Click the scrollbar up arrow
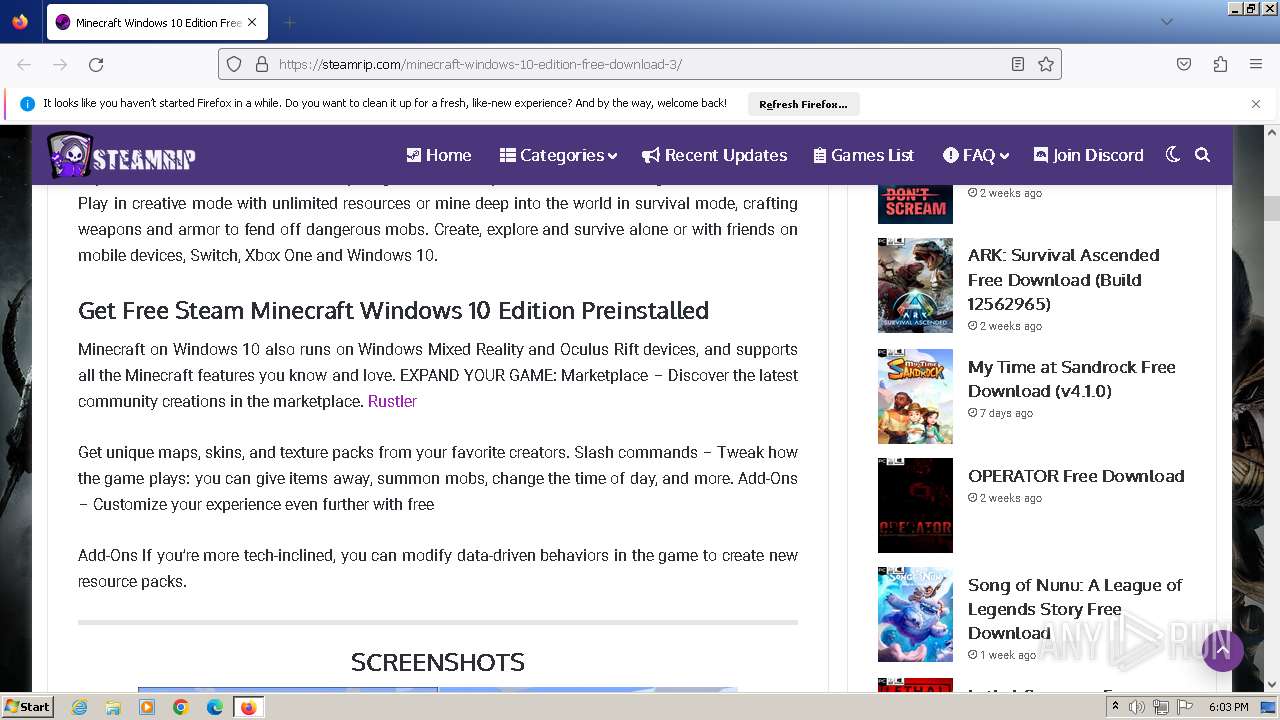 [x=1272, y=132]
